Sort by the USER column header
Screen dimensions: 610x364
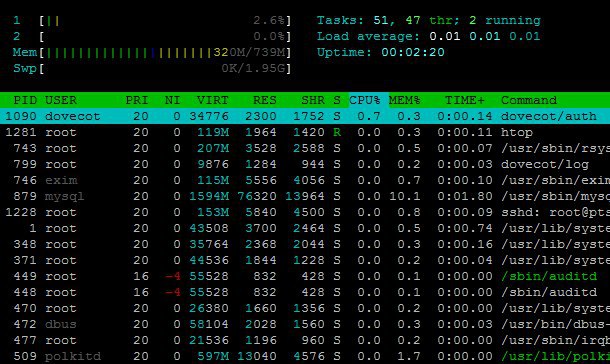pos(61,100)
